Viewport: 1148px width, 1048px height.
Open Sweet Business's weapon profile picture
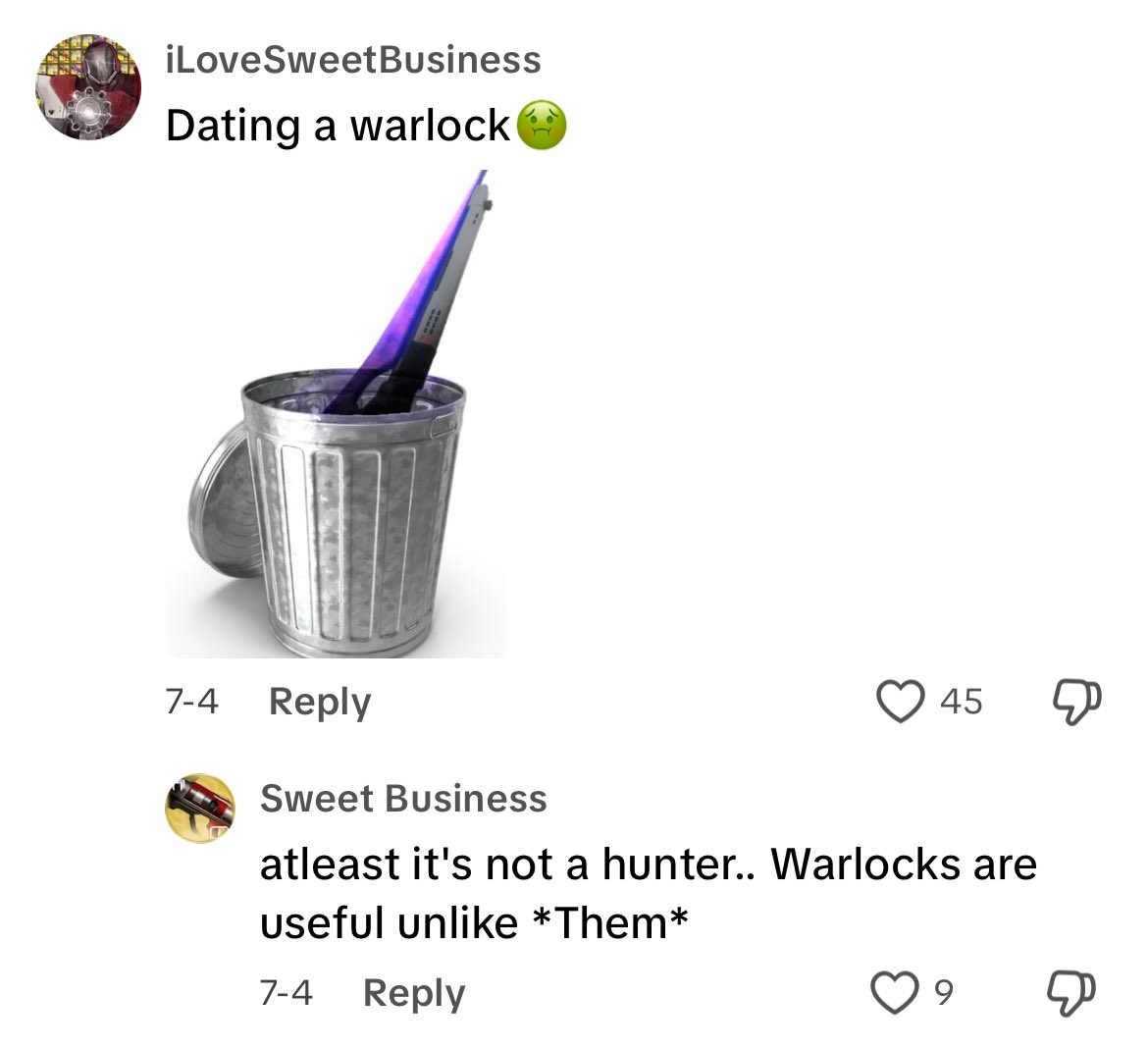[200, 809]
